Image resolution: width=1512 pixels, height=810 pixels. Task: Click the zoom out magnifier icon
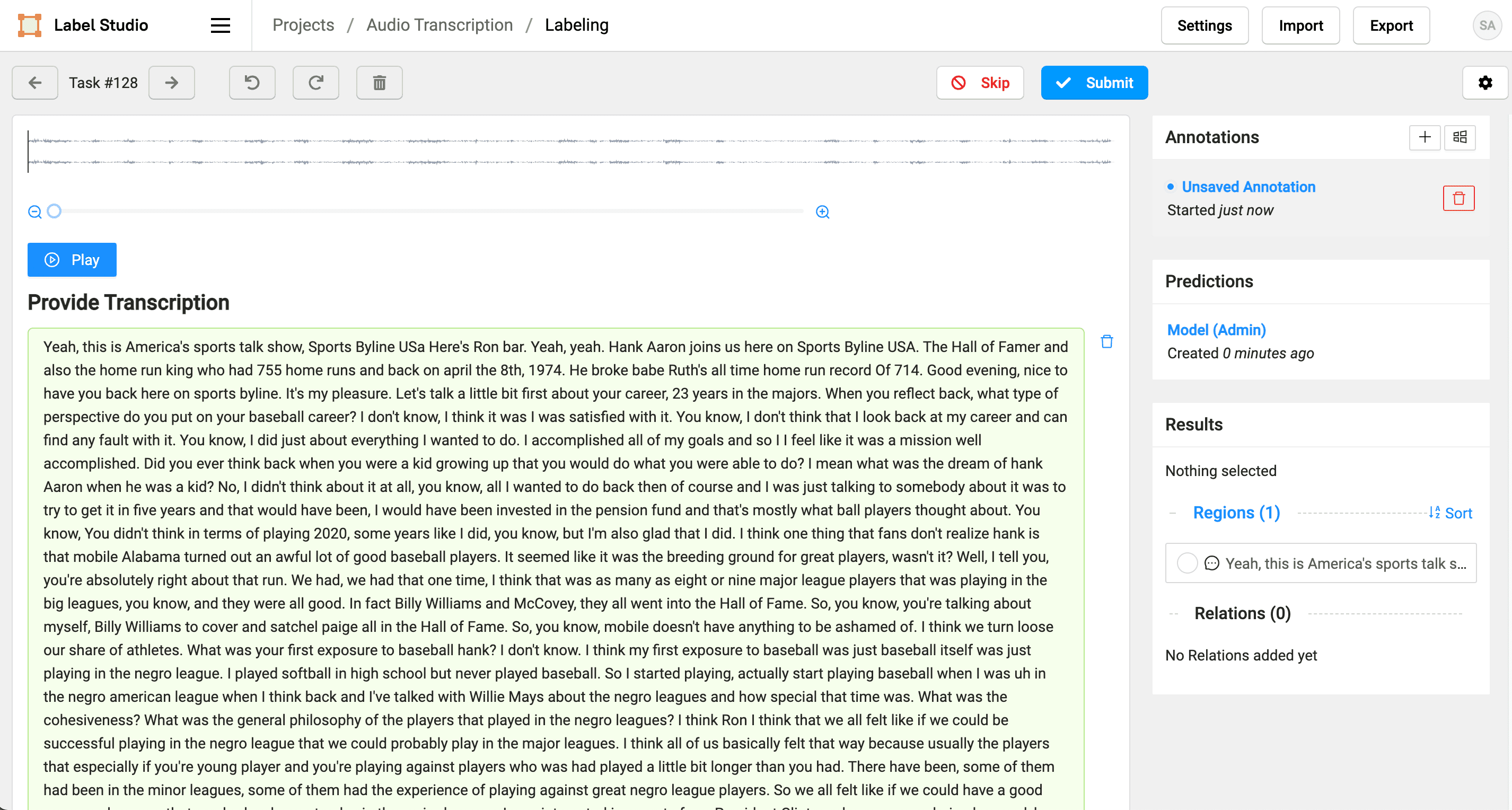[35, 211]
